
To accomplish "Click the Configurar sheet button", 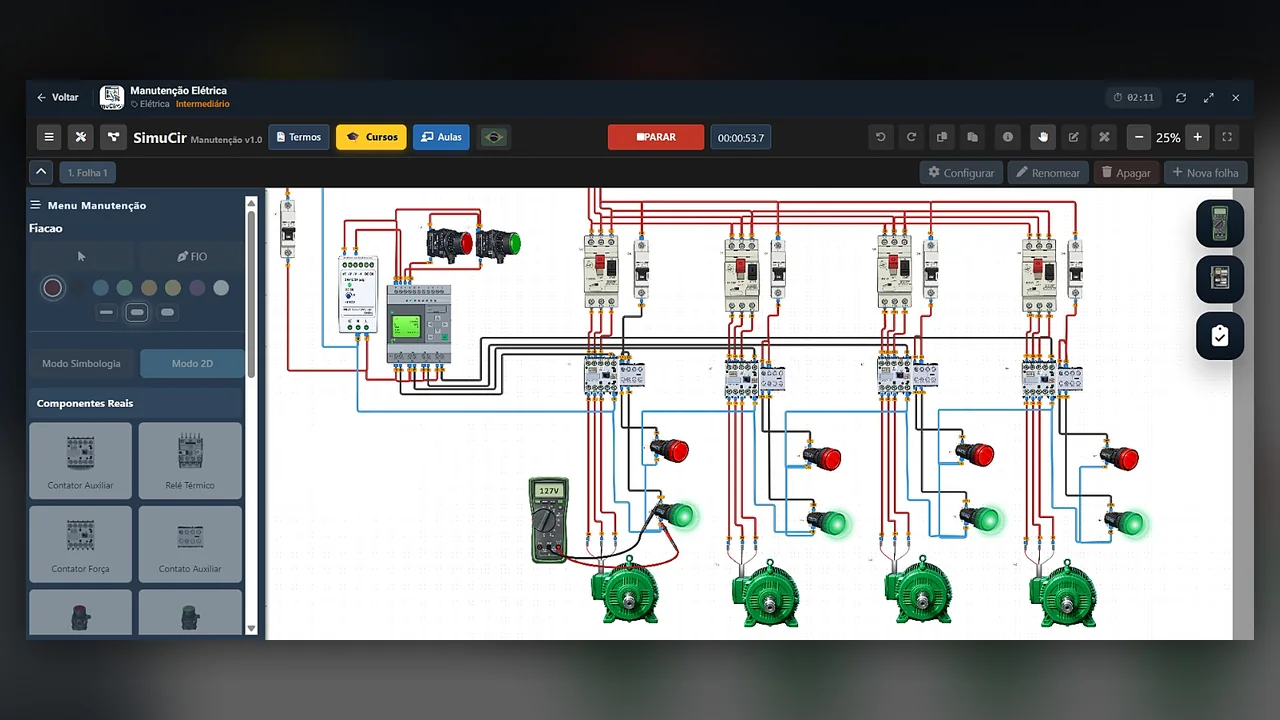I will 961,173.
